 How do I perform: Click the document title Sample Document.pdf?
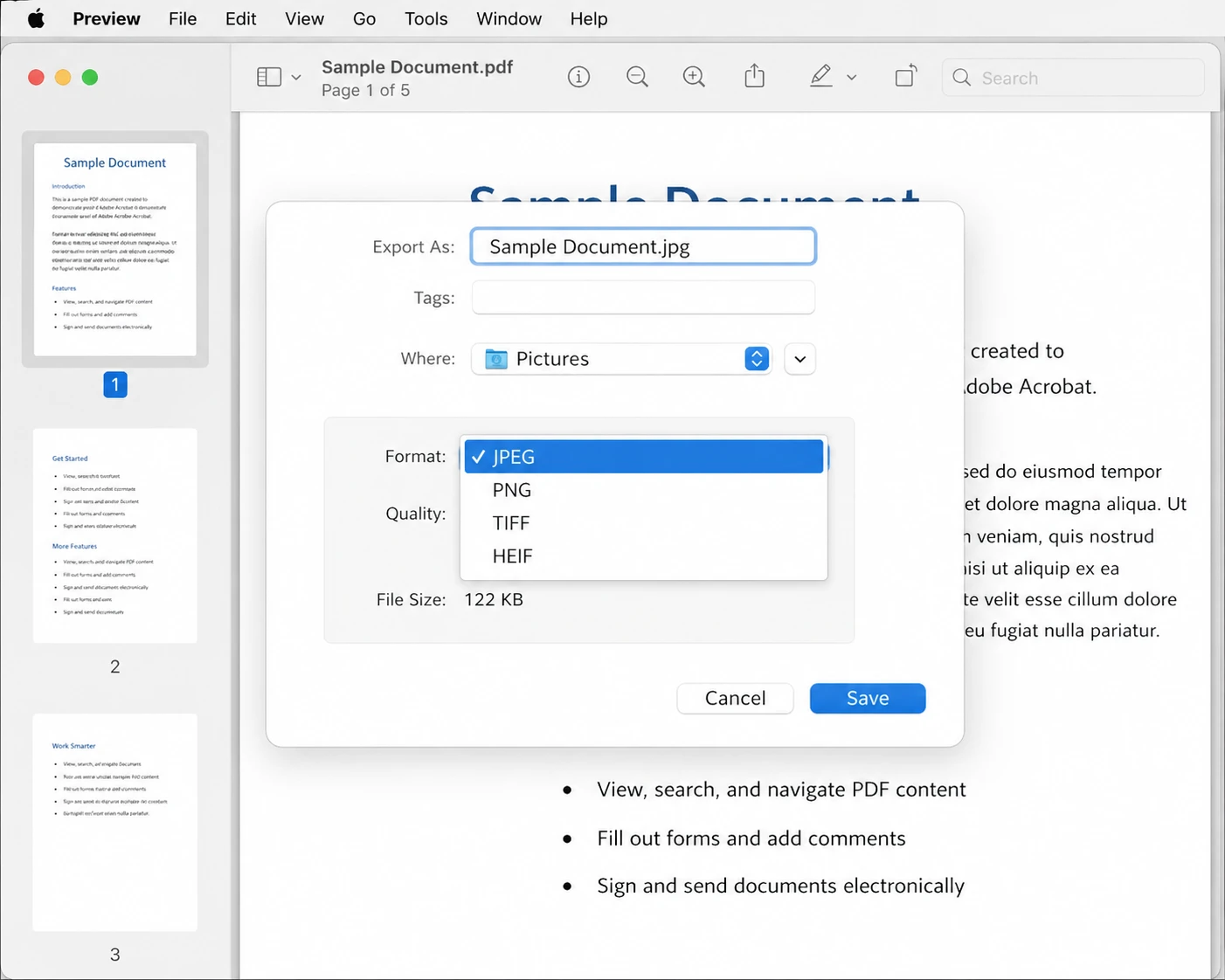pos(417,67)
